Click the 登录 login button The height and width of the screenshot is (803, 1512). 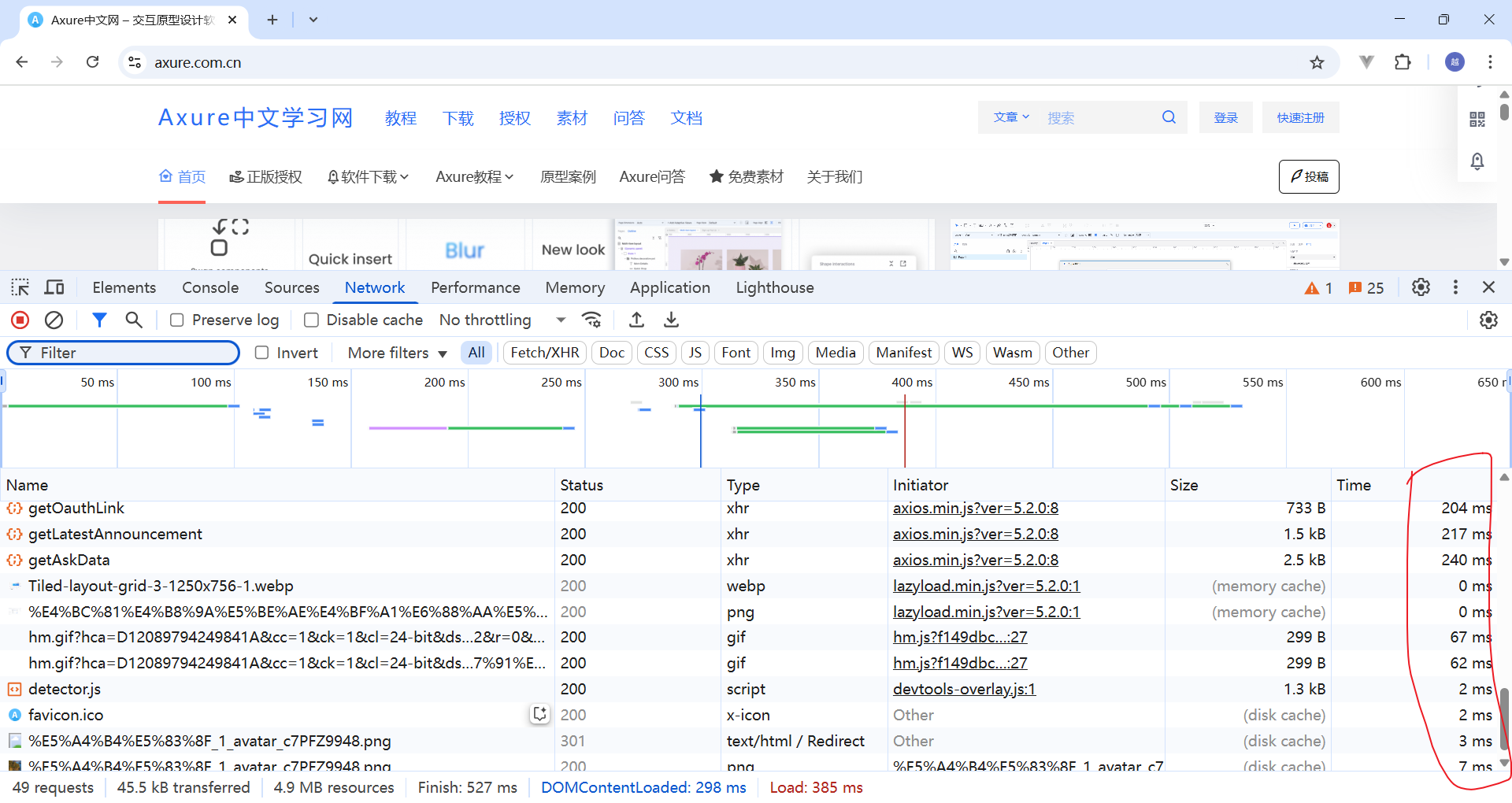coord(1226,117)
